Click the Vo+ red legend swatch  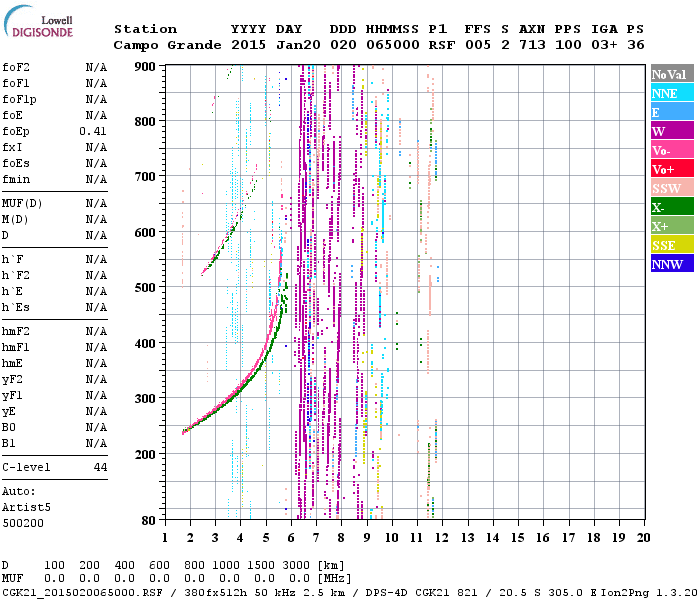pos(672,169)
